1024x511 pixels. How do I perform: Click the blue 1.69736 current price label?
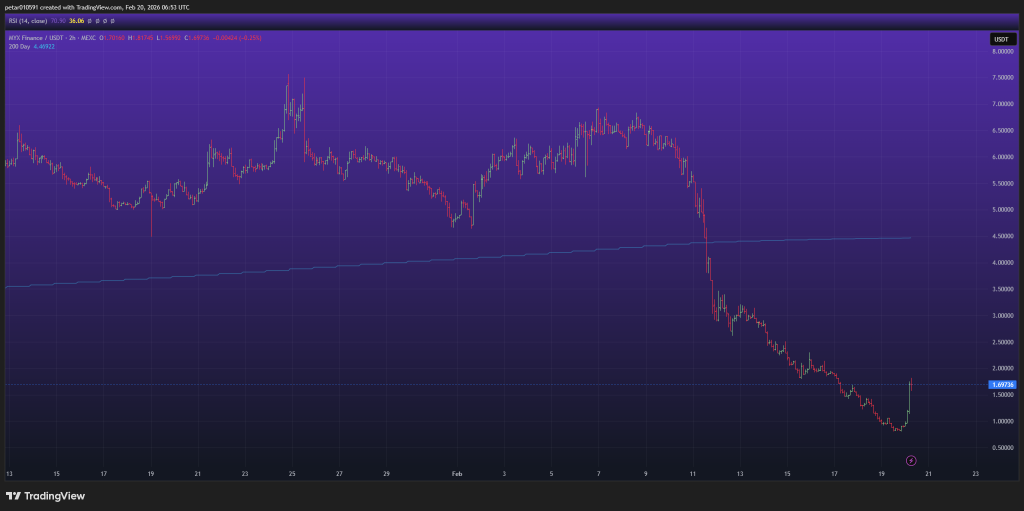click(1001, 384)
